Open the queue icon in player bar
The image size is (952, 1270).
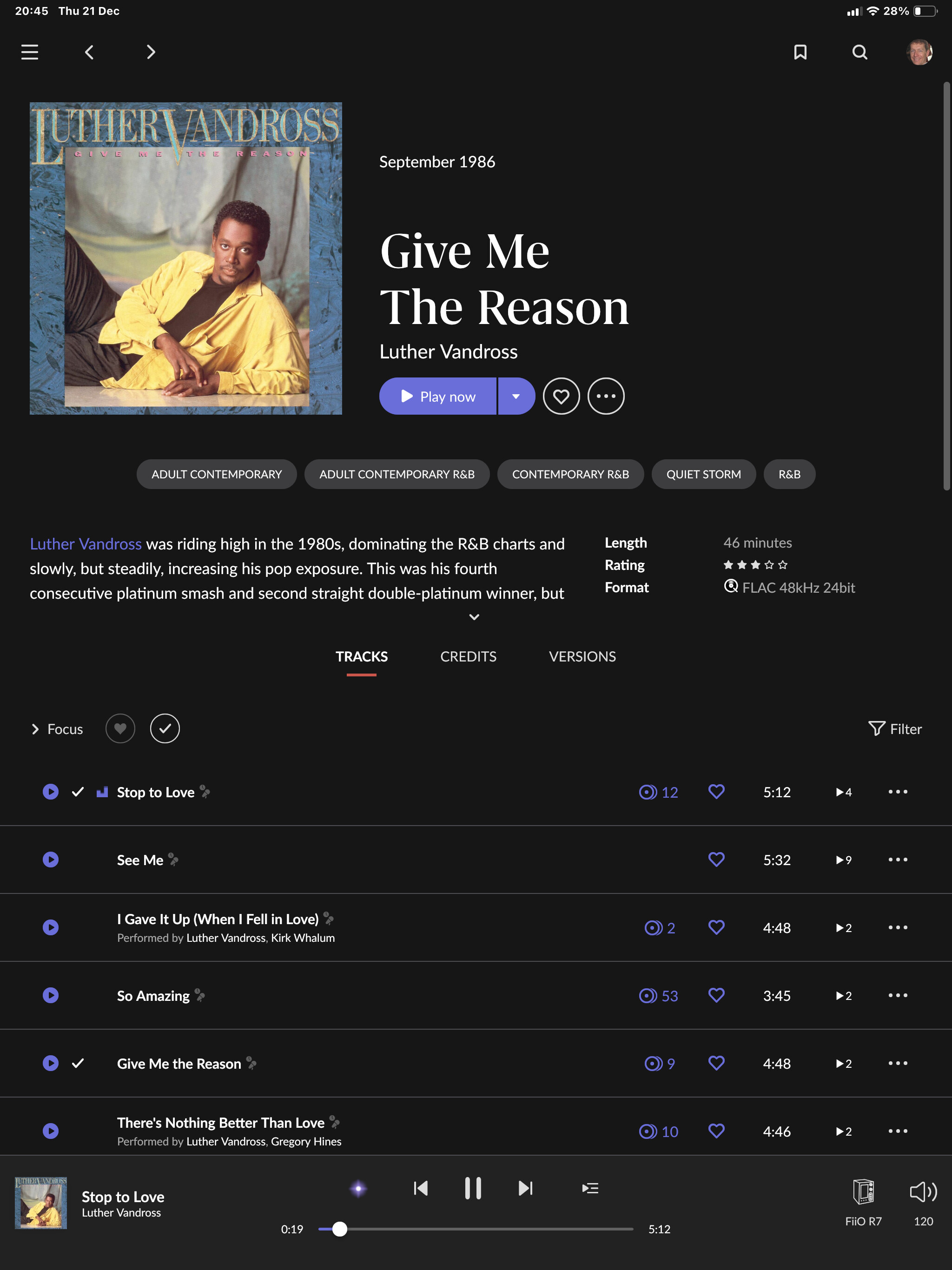(590, 1188)
